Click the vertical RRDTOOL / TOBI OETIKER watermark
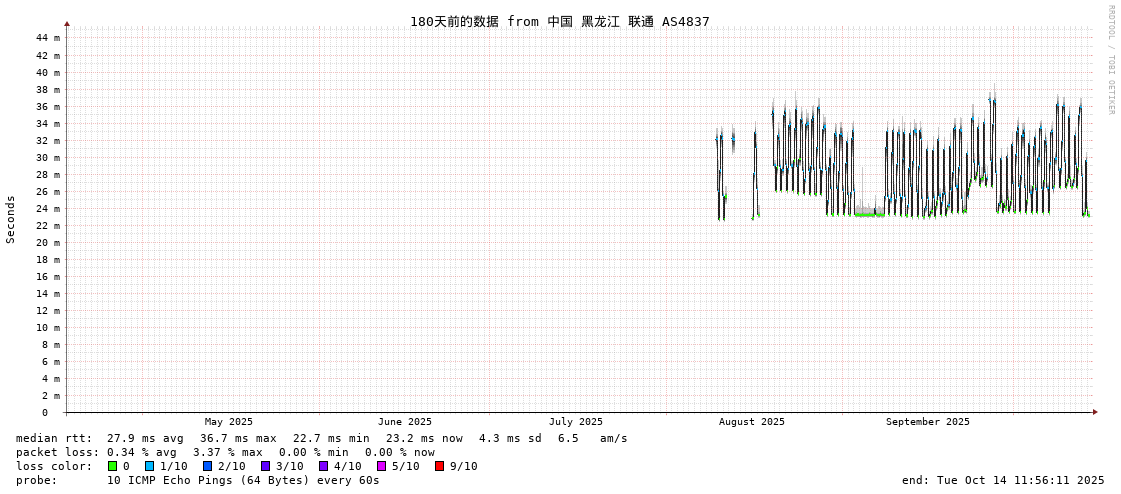Image resolution: width=1121 pixels, height=494 pixels. [x=1110, y=59]
